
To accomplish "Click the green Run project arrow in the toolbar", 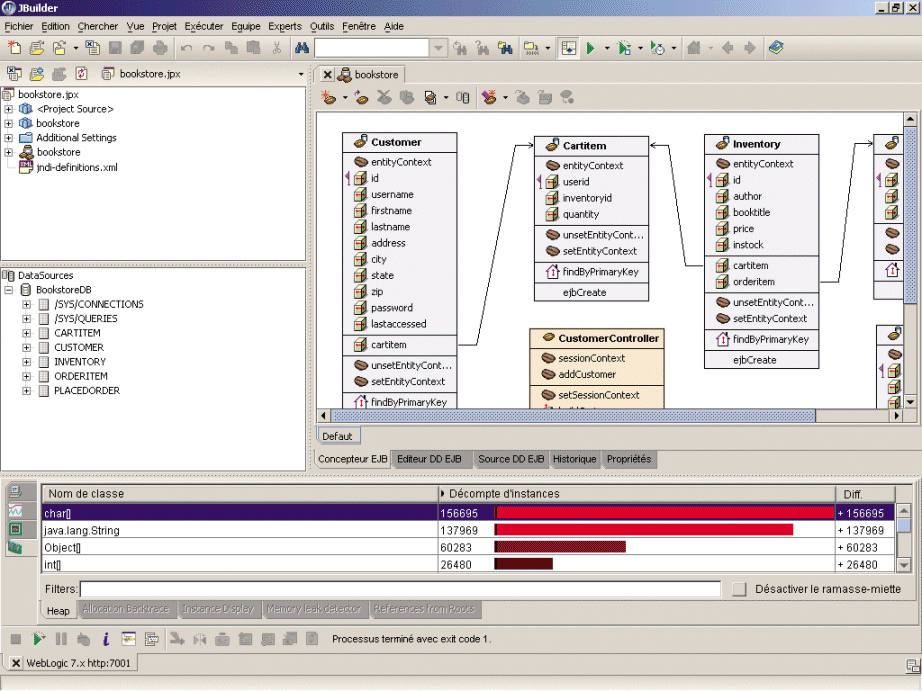I will 591,48.
